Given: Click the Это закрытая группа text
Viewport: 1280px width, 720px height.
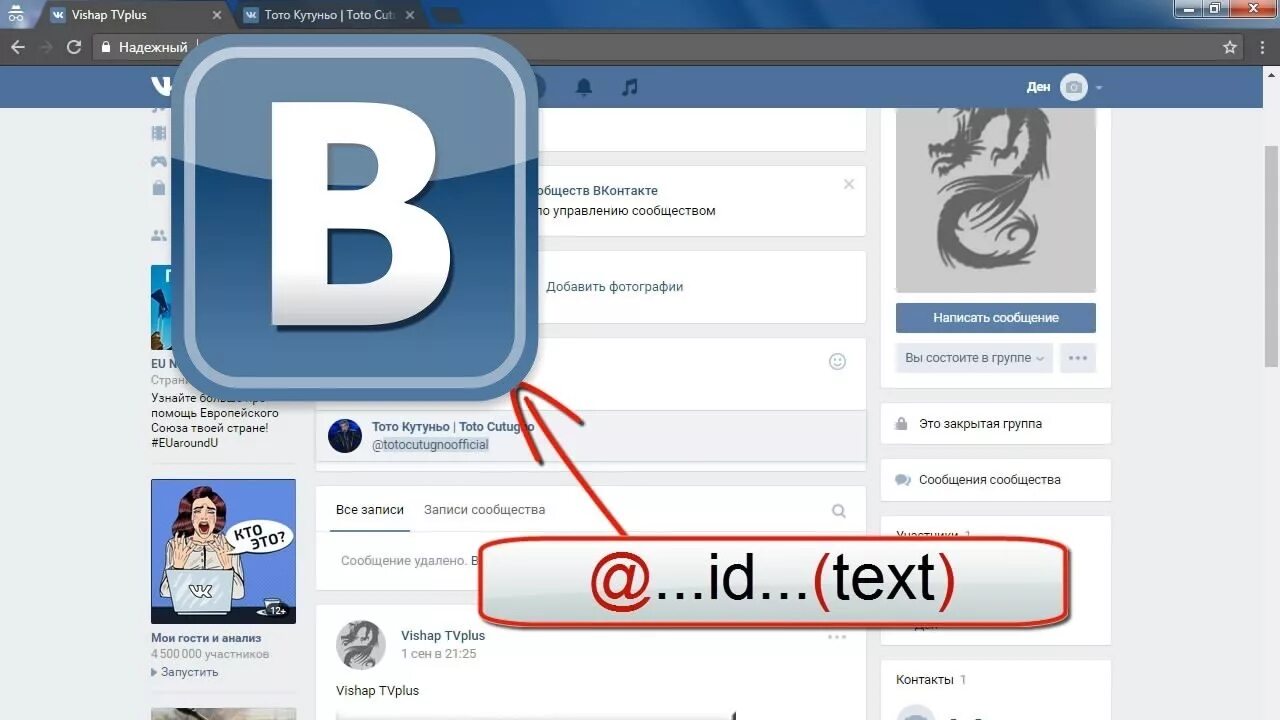Looking at the screenshot, I should pyautogui.click(x=980, y=424).
